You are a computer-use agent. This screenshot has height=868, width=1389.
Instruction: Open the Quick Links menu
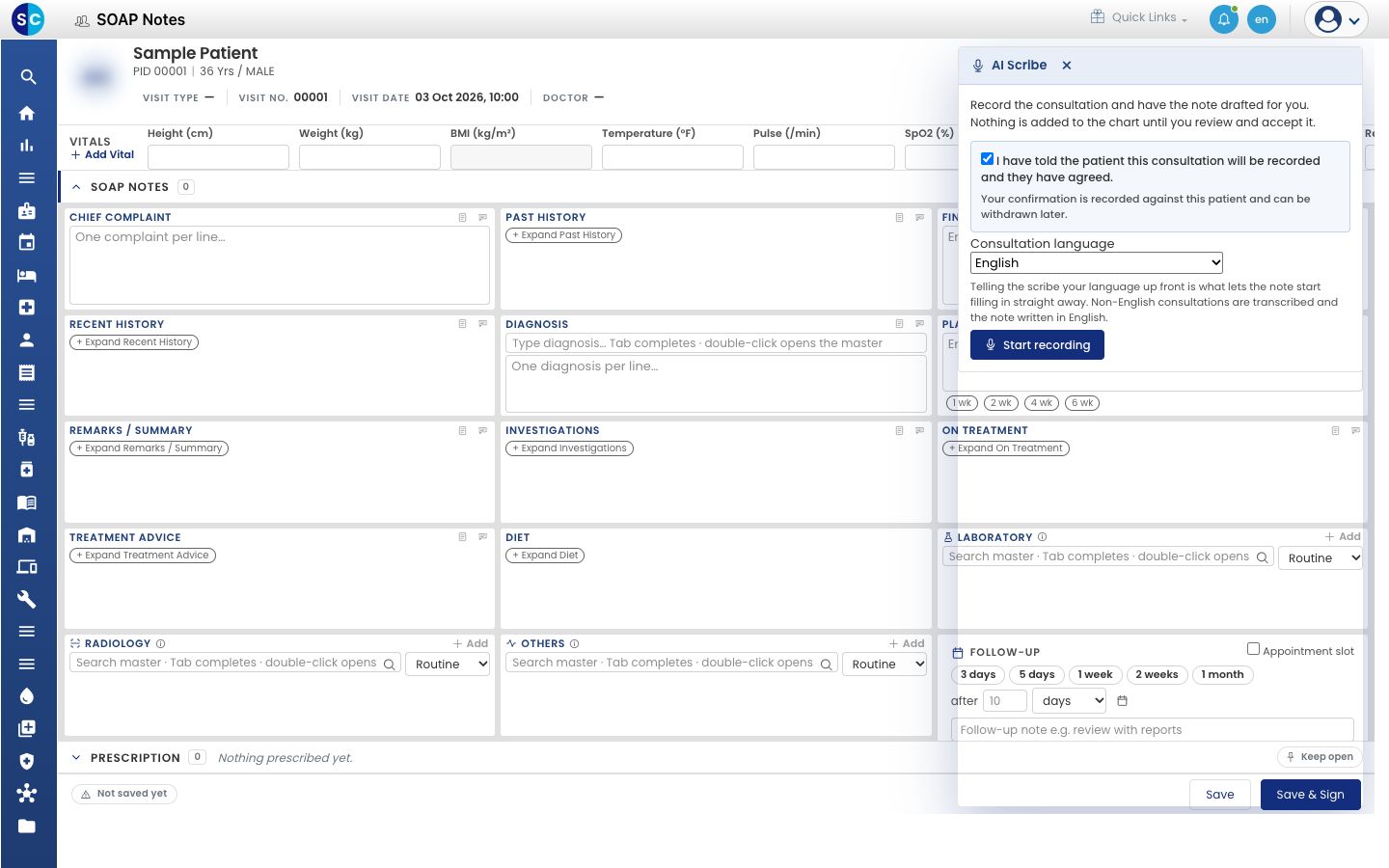pos(1139,17)
